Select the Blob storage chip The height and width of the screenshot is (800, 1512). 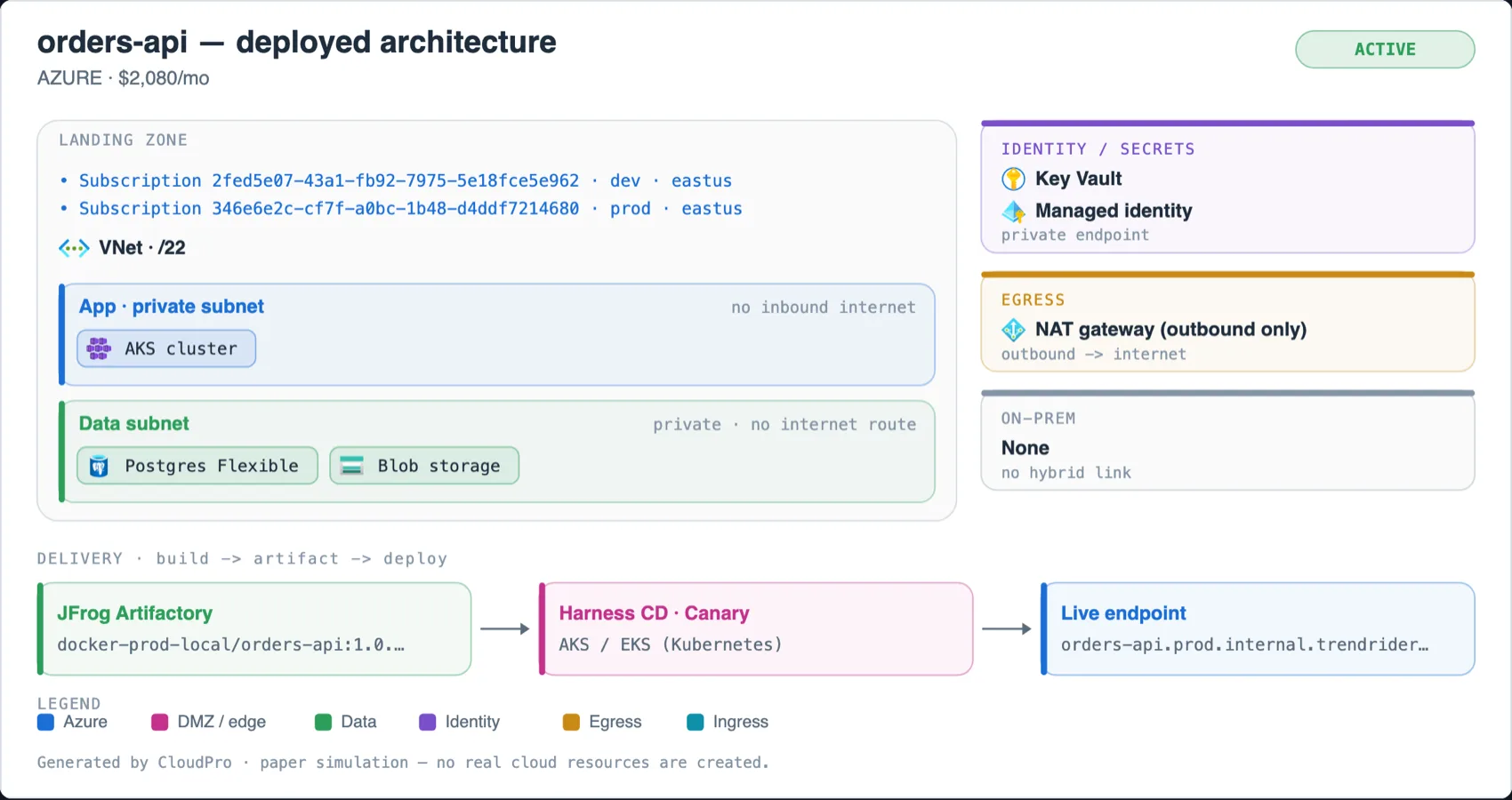pos(424,466)
